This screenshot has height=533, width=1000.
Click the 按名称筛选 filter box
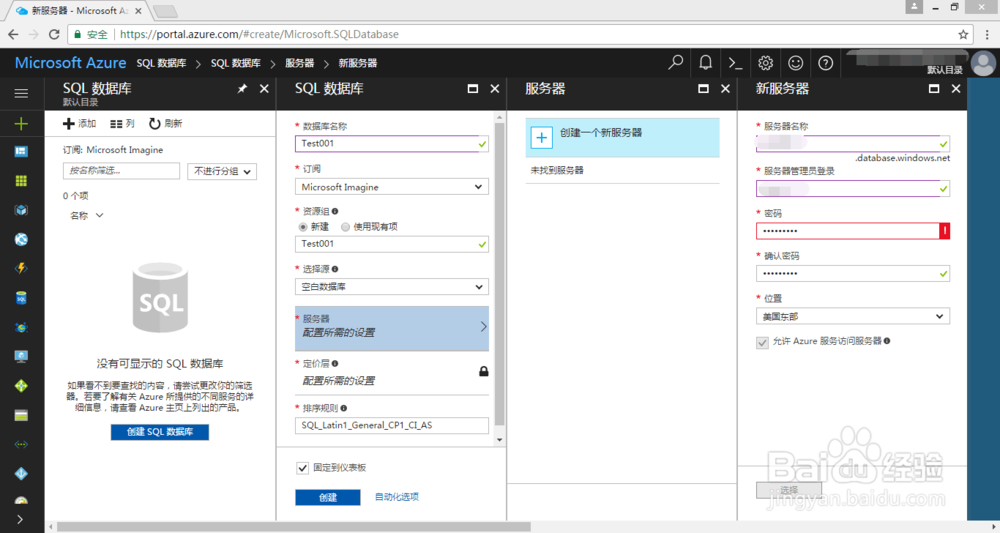(x=121, y=171)
